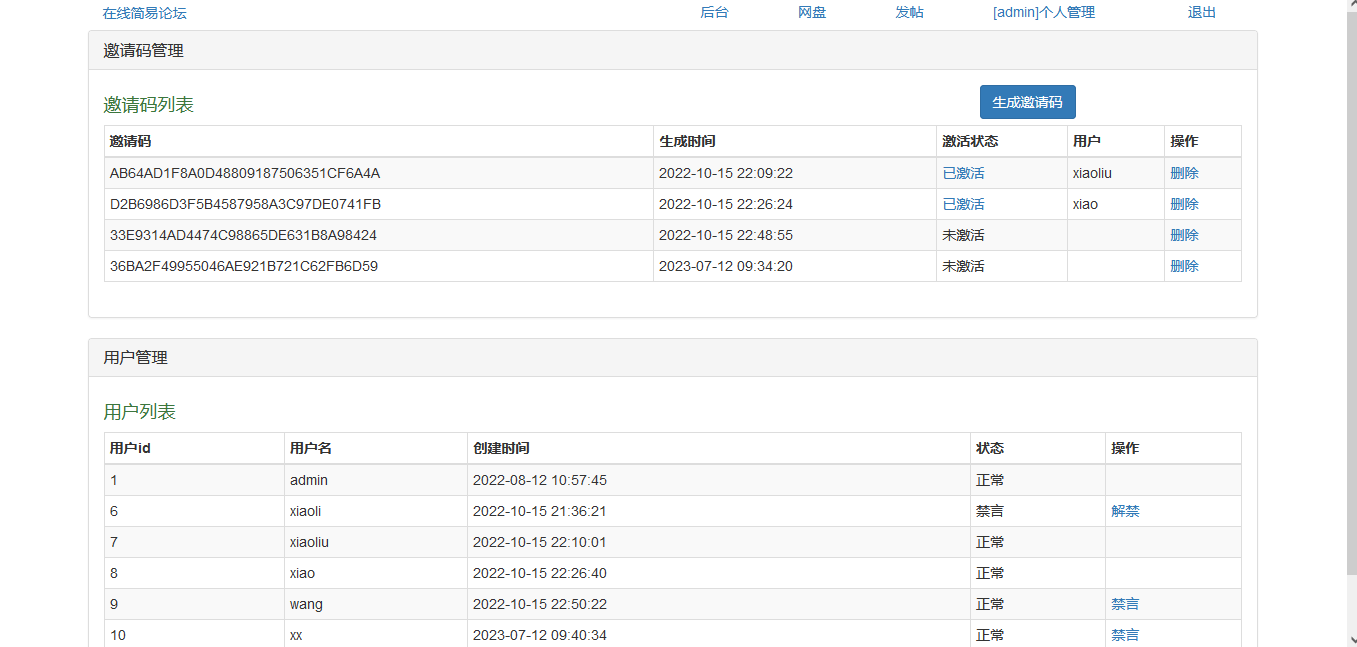Select 发帖 in the top navigation
Viewport: 1357px width, 647px height.
(x=909, y=13)
